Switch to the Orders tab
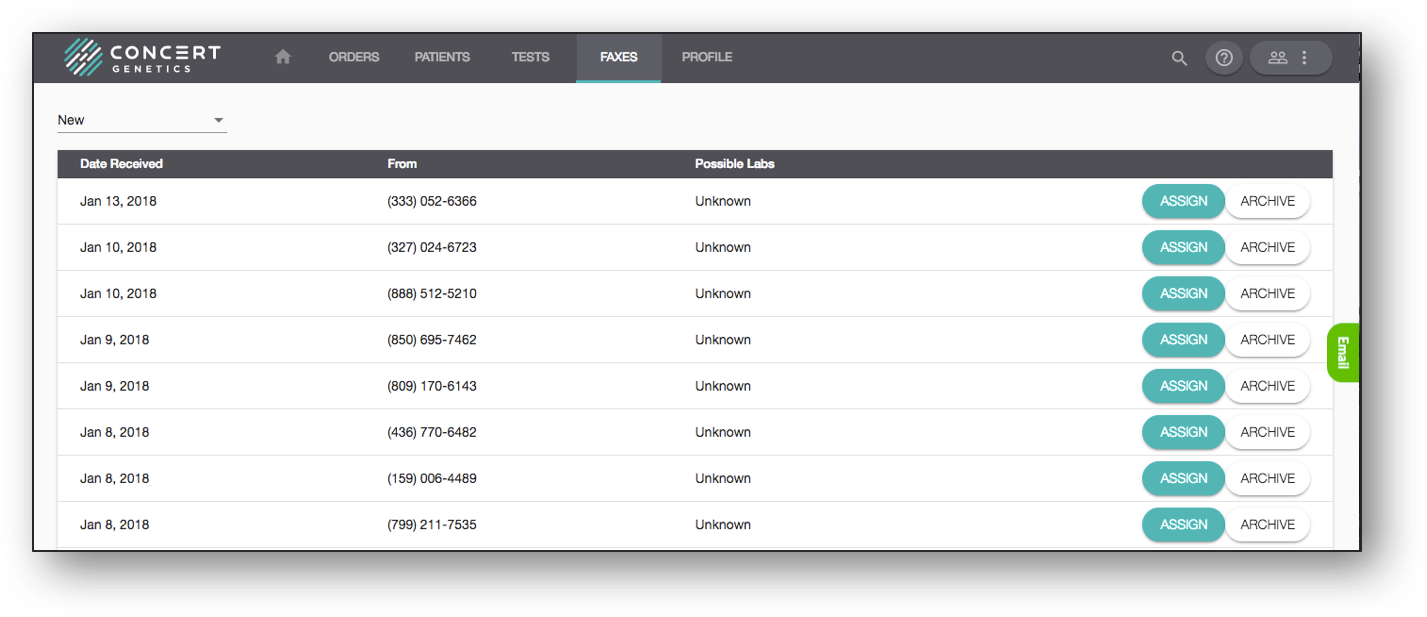This screenshot has height=617, width=1427. [x=354, y=57]
